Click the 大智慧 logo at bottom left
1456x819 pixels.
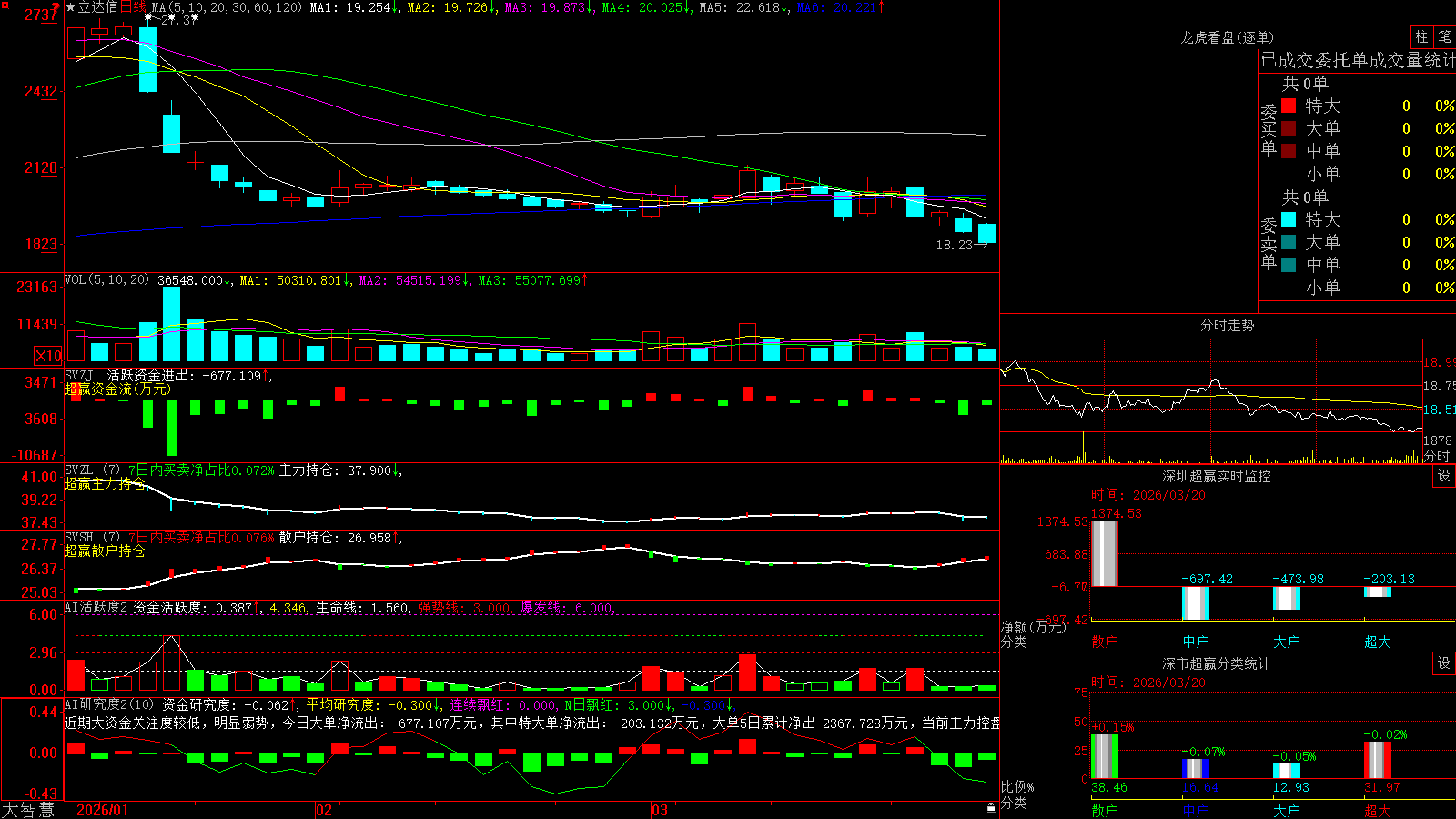(x=28, y=810)
